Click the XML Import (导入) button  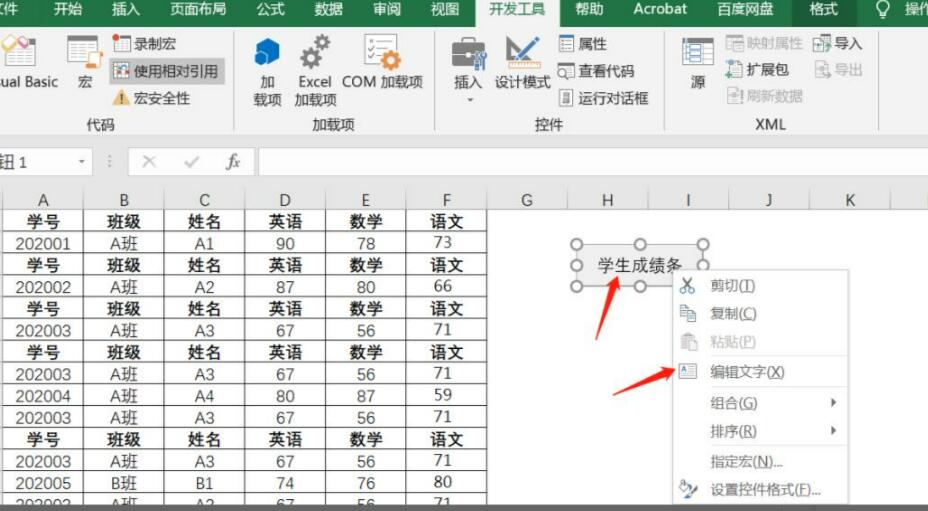click(838, 44)
